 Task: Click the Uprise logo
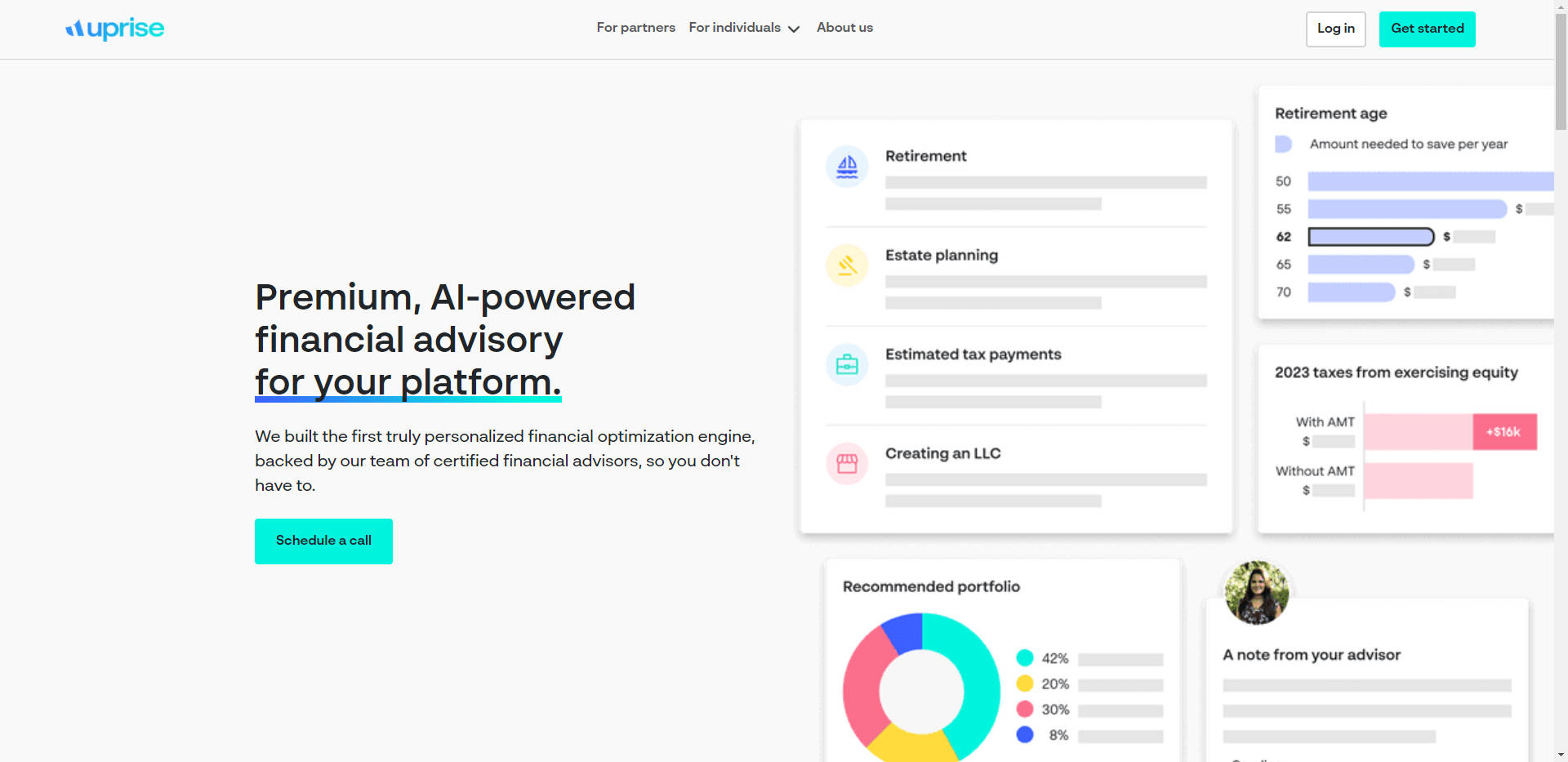coord(115,29)
